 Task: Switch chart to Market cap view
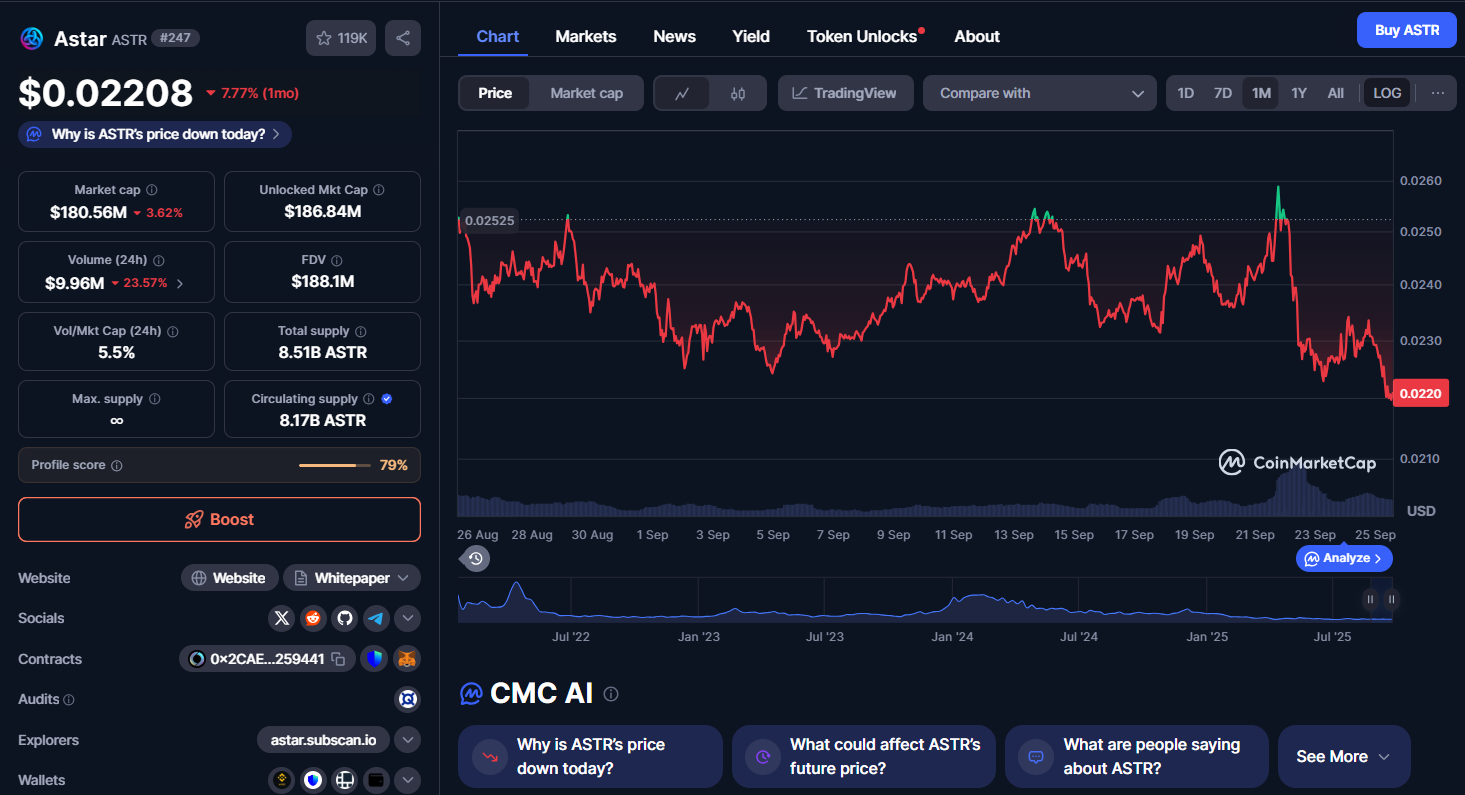586,93
